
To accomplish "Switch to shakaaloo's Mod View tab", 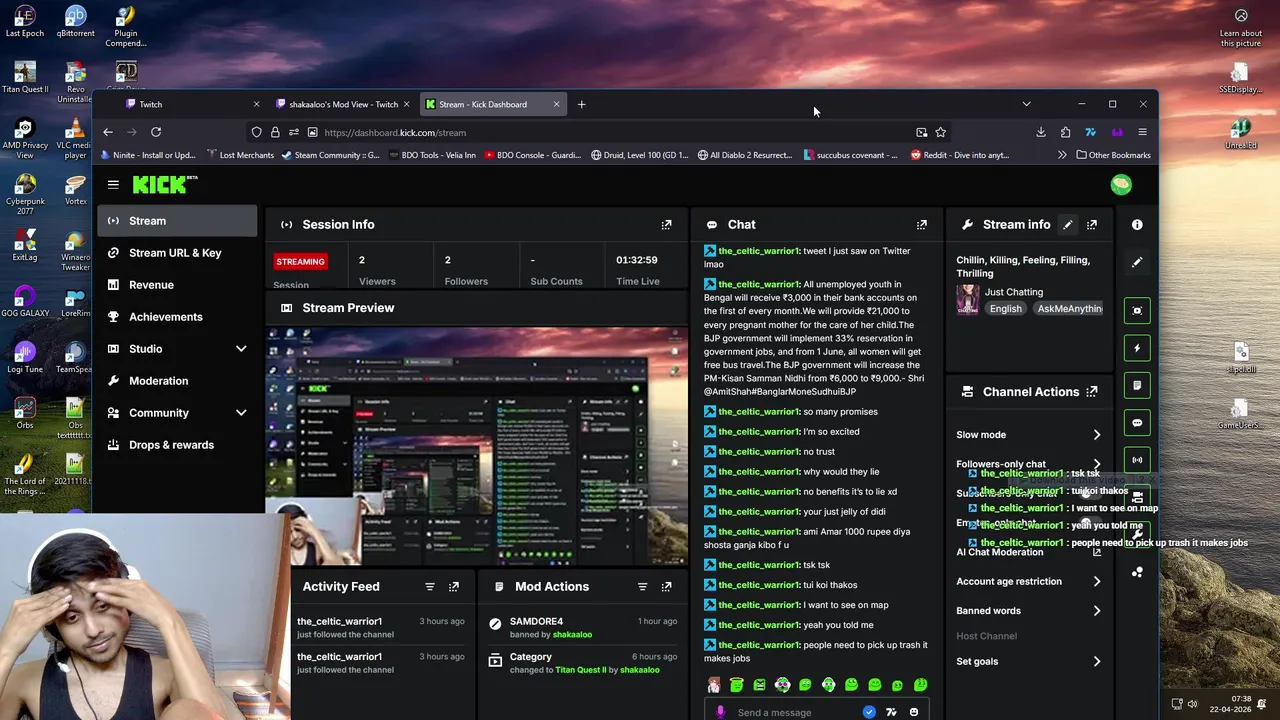I will click(x=343, y=104).
